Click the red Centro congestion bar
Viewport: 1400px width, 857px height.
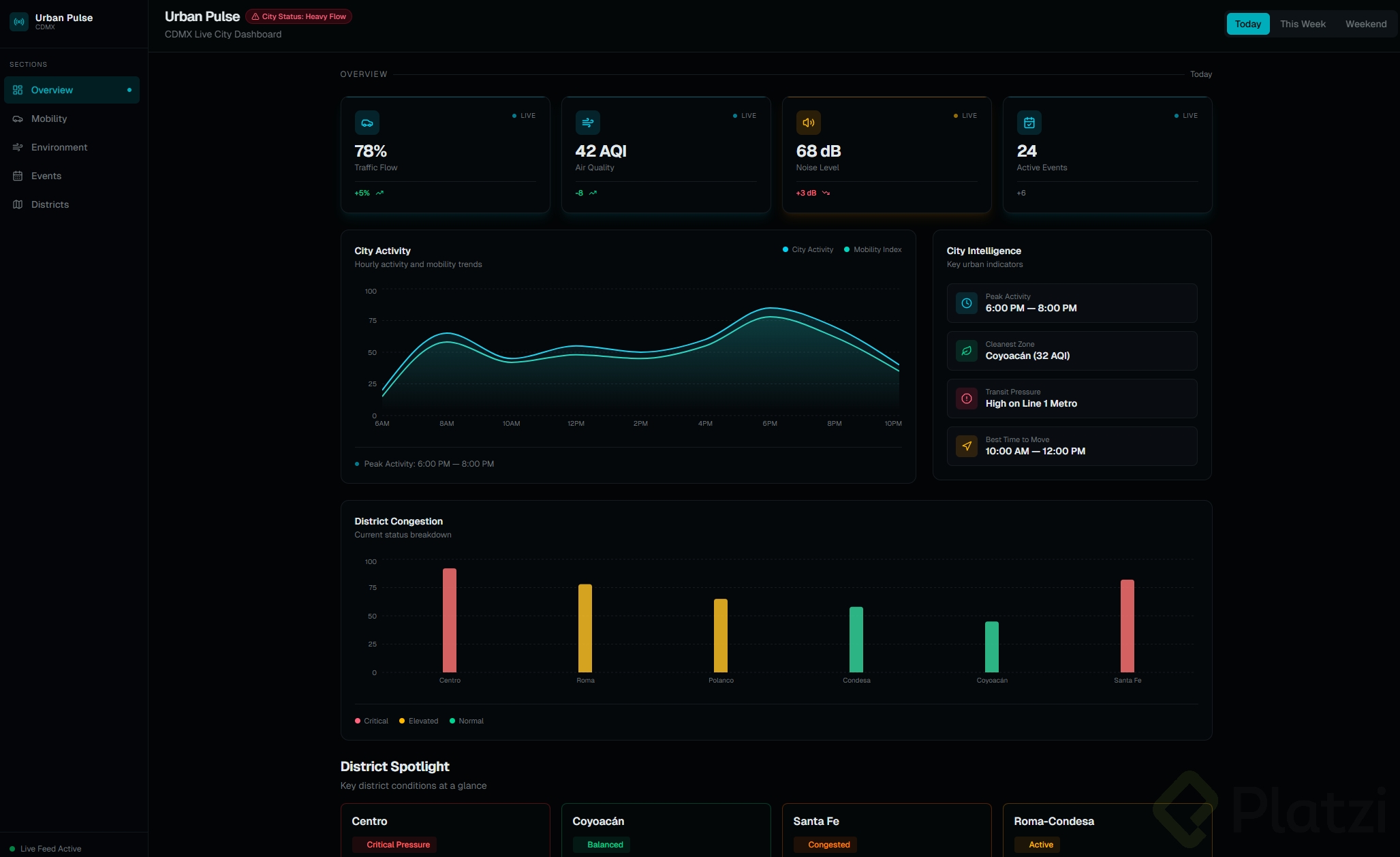(x=450, y=620)
